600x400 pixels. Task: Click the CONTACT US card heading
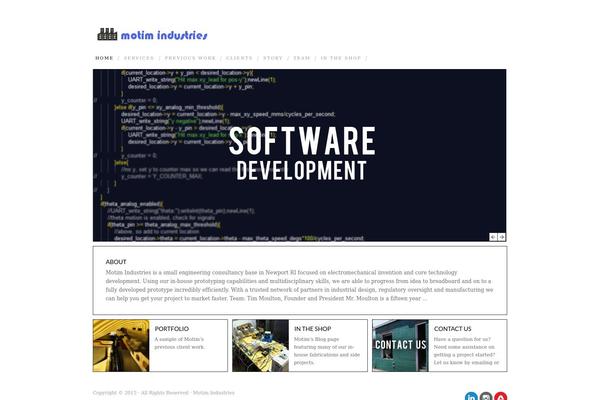(x=453, y=329)
